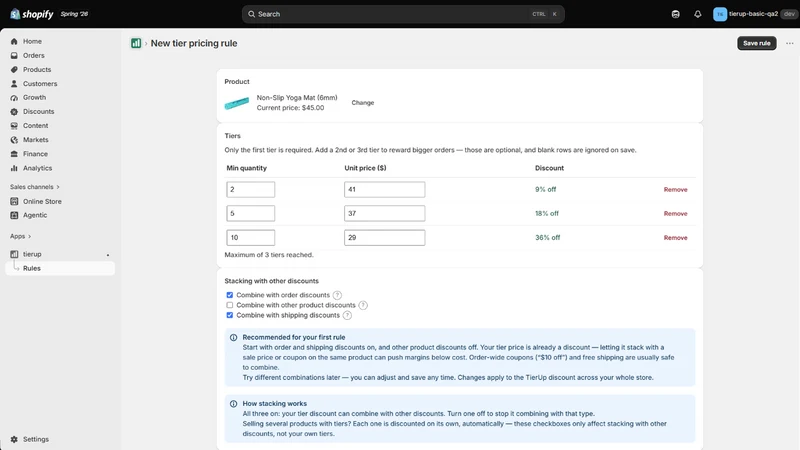Open the Customers person icon
This screenshot has height=450, width=800.
tap(14, 84)
